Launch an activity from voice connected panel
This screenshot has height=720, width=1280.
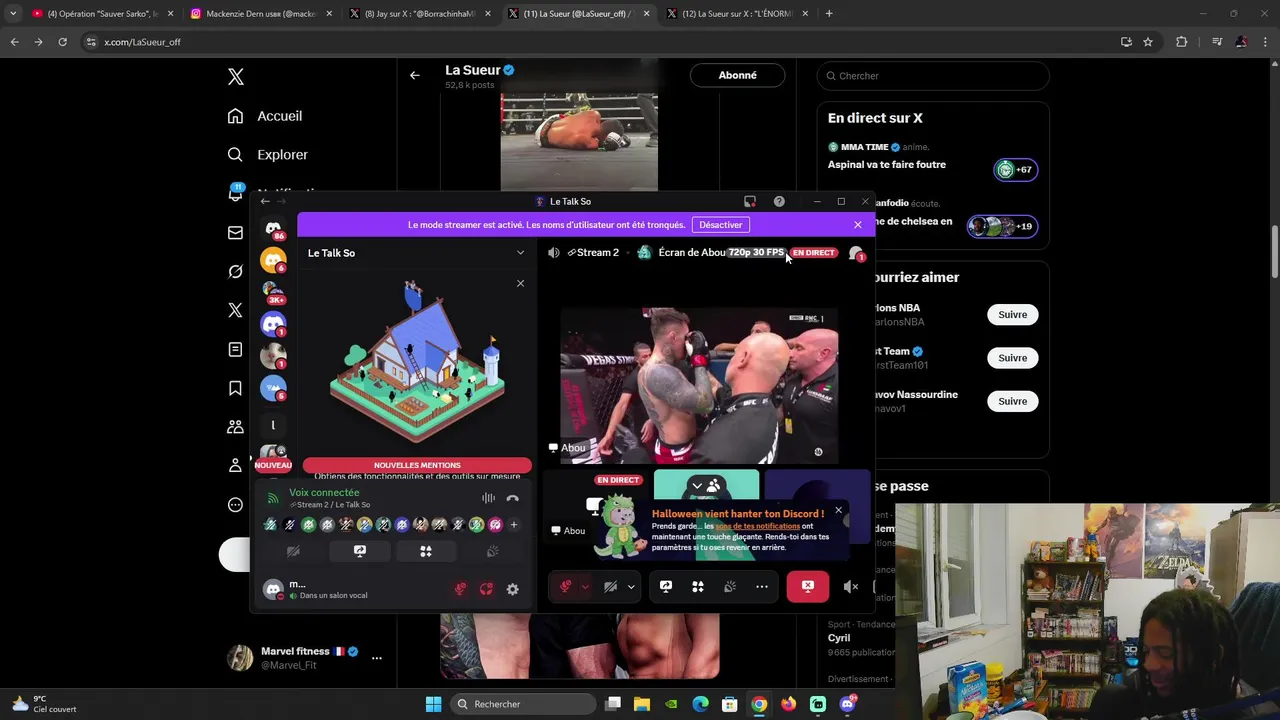pyautogui.click(x=426, y=551)
